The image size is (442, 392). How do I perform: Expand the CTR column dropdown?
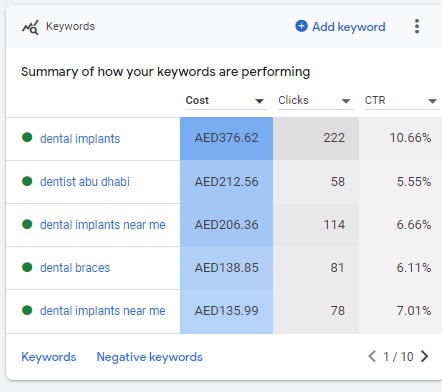(x=432, y=101)
